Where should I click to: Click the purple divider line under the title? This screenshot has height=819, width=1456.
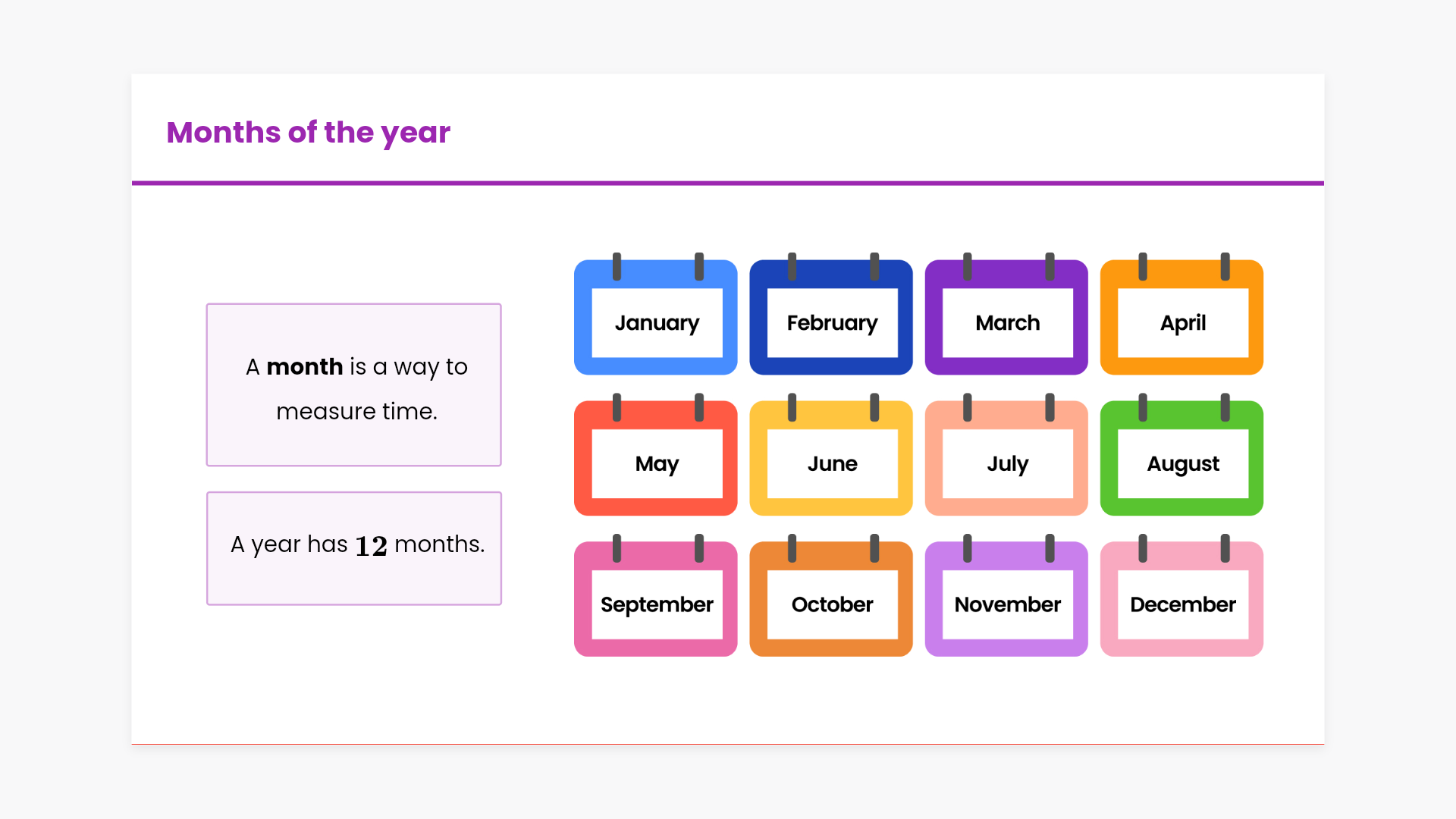(728, 183)
